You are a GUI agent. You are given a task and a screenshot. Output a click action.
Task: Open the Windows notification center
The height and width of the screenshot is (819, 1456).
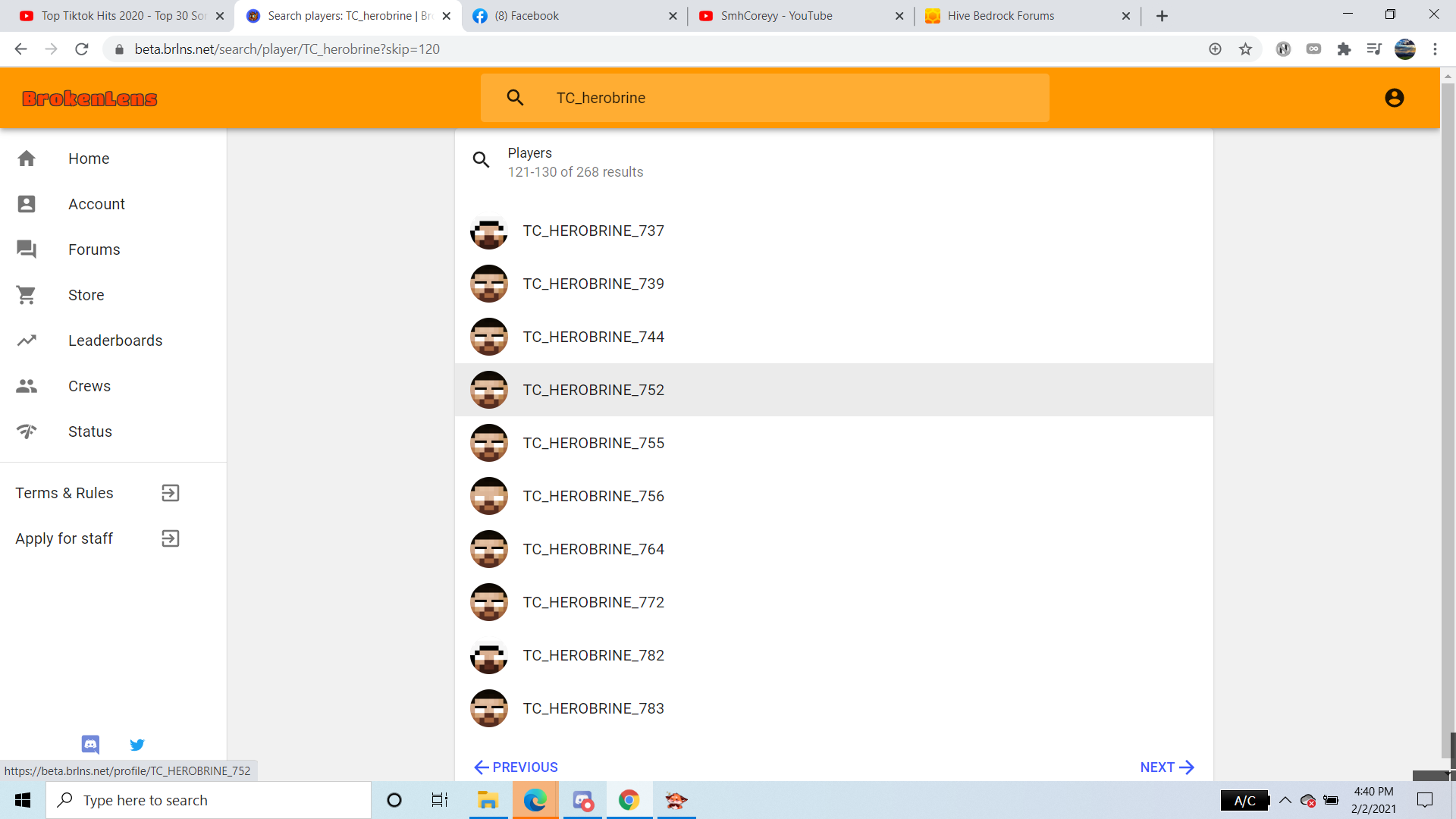coord(1425,800)
